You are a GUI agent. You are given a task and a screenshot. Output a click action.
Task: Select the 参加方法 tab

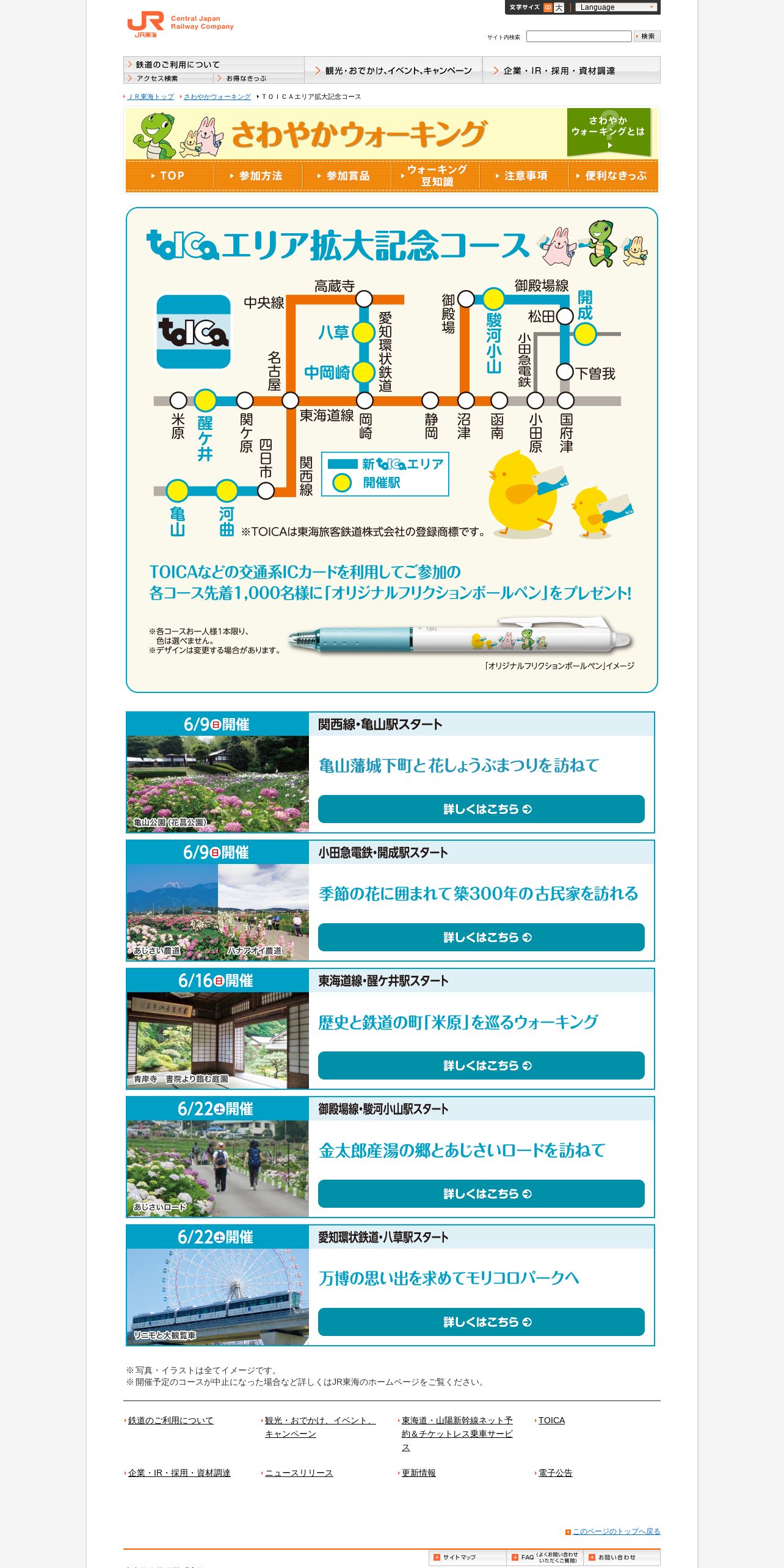point(258,176)
